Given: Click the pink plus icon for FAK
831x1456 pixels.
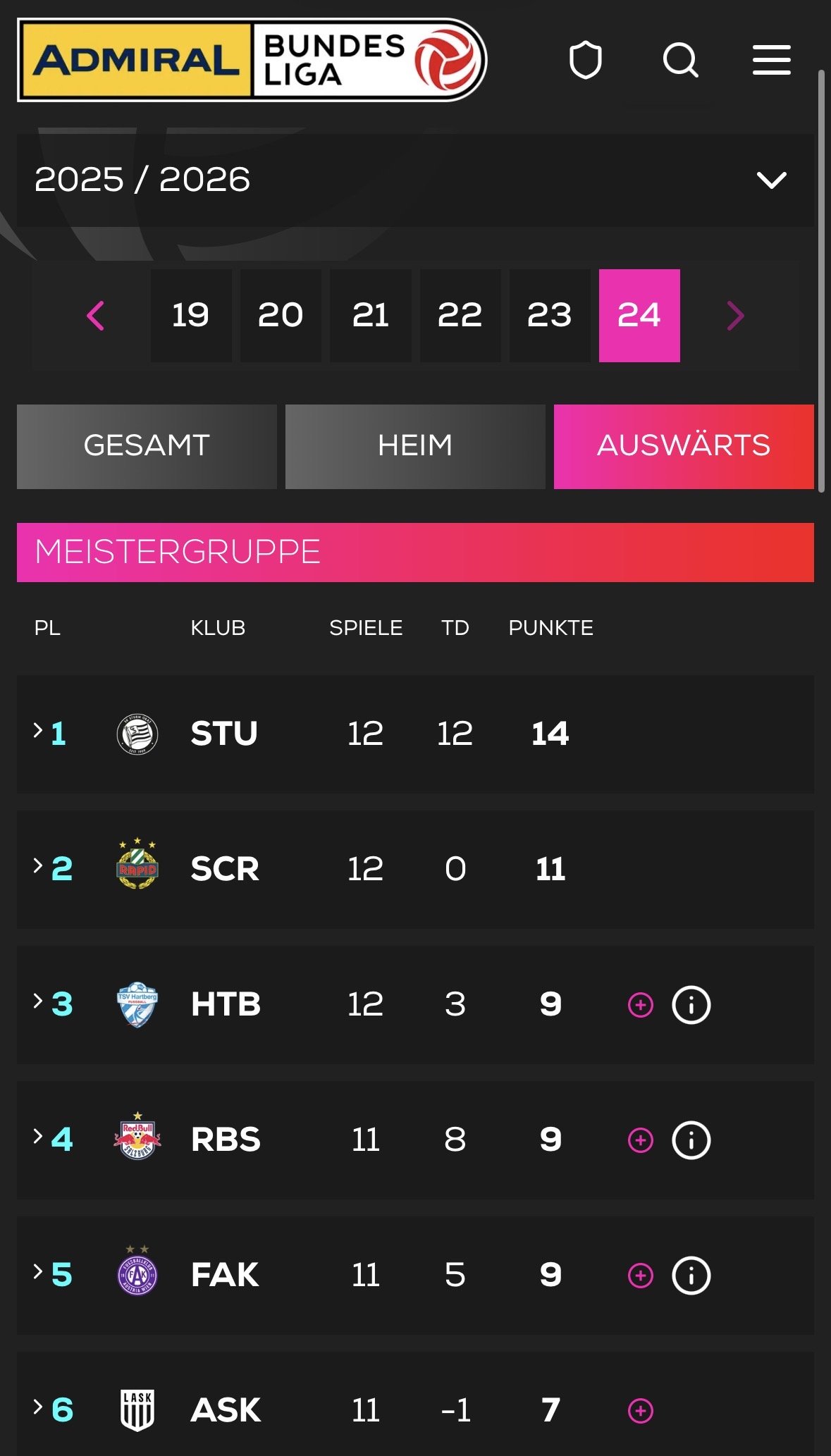Looking at the screenshot, I should click(640, 1276).
